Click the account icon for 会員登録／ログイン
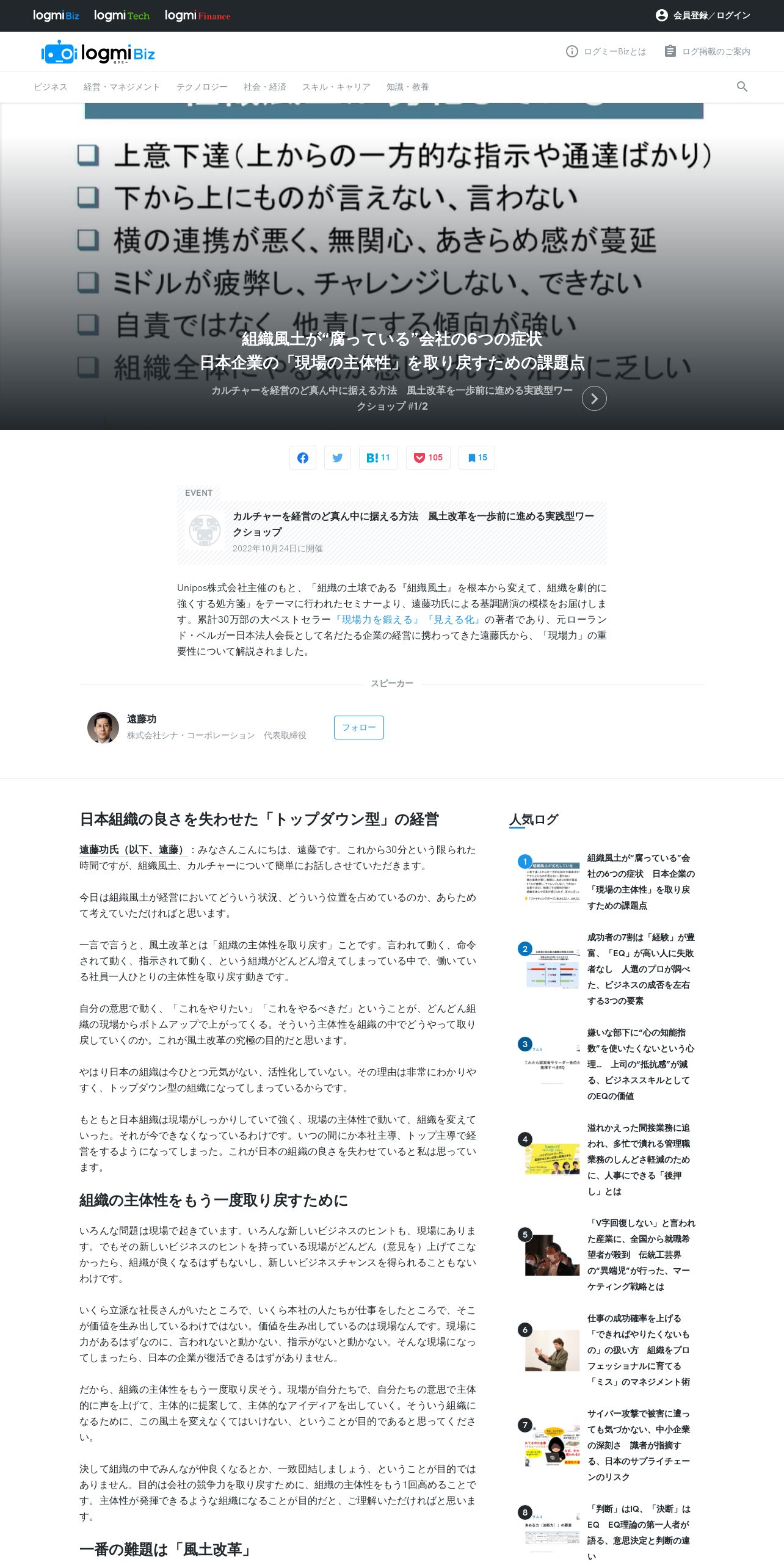Screen dimensions: 784x1568 (x=661, y=15)
